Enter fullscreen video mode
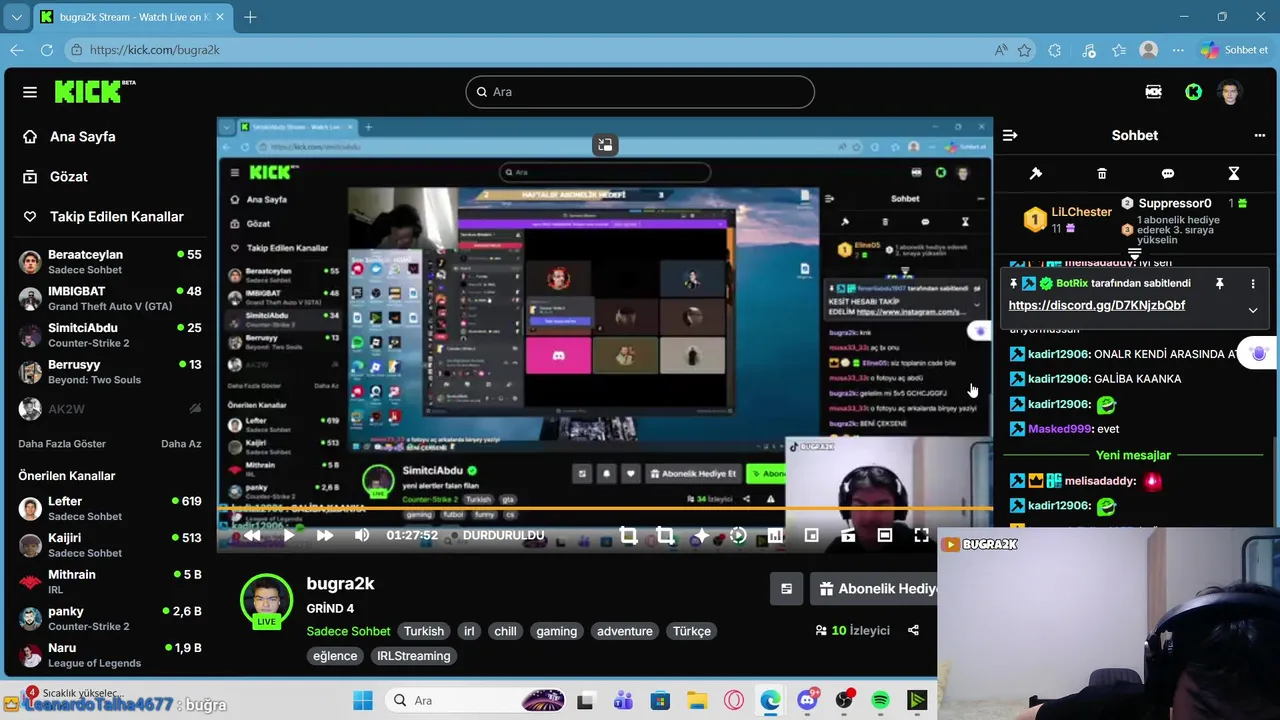Image resolution: width=1280 pixels, height=720 pixels. (x=921, y=536)
